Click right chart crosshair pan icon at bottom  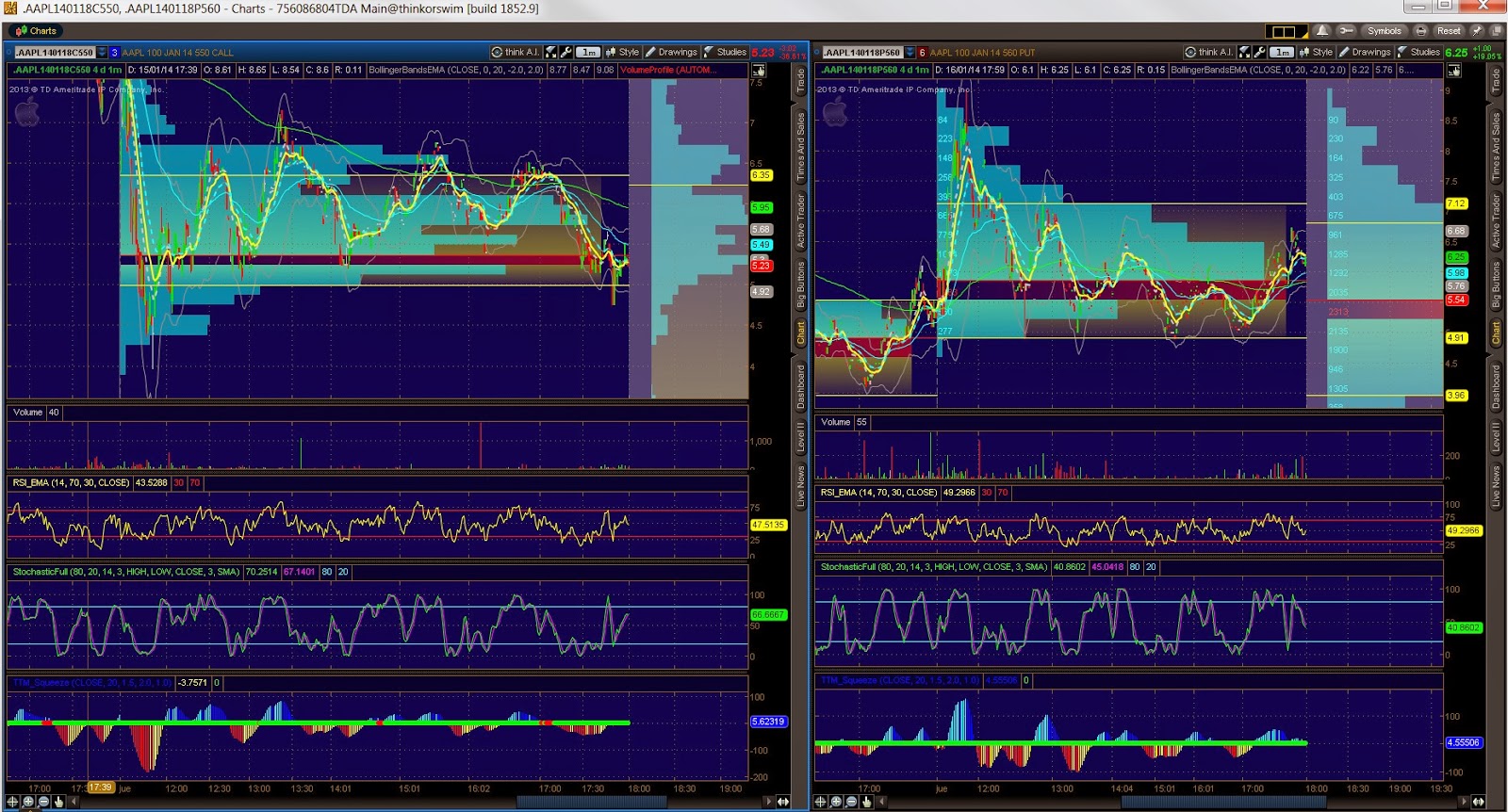(x=820, y=802)
